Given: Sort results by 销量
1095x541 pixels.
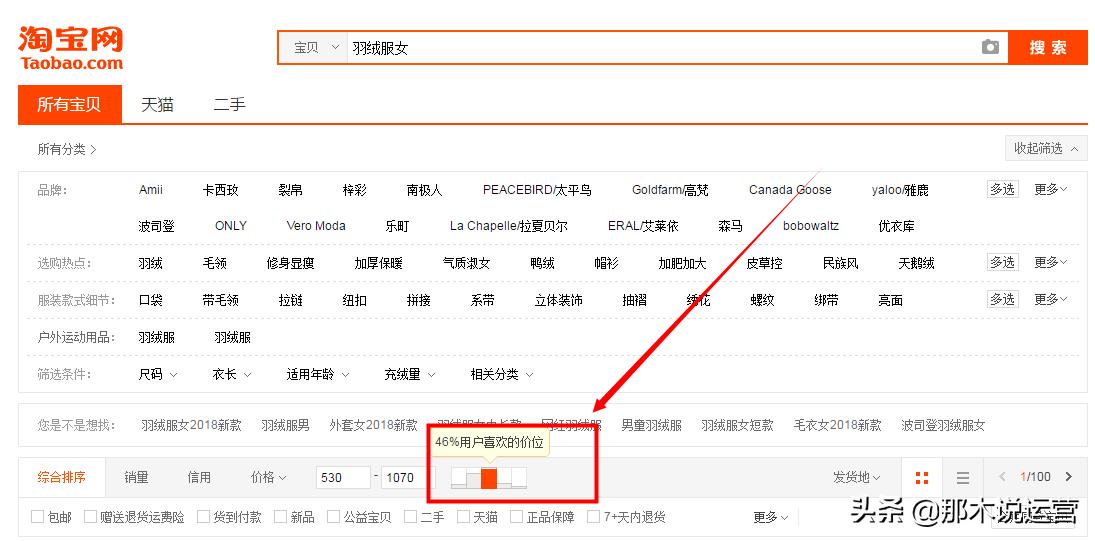Looking at the screenshot, I should [x=136, y=477].
